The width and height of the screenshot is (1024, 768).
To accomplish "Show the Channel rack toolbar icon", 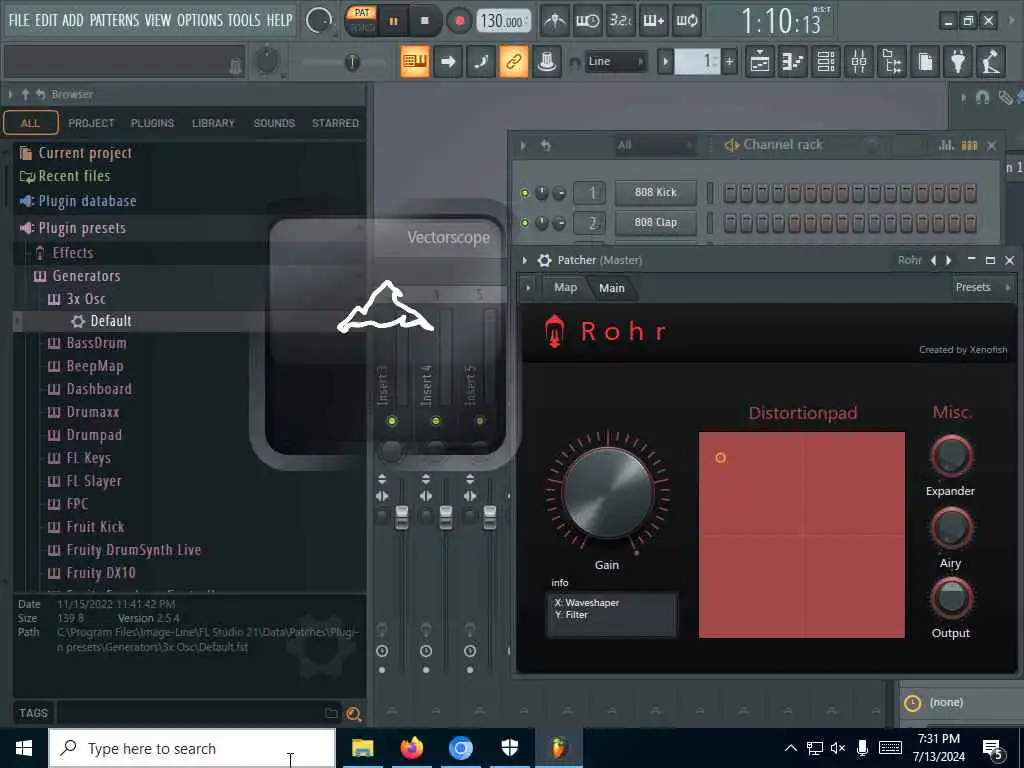I will (x=826, y=62).
